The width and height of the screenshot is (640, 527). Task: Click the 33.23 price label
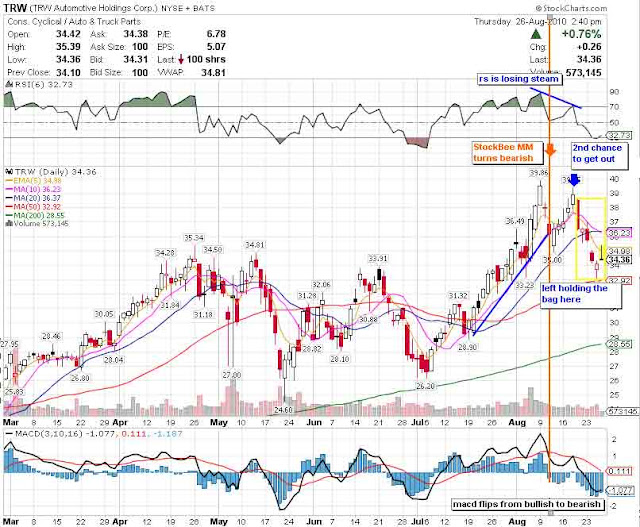524,285
